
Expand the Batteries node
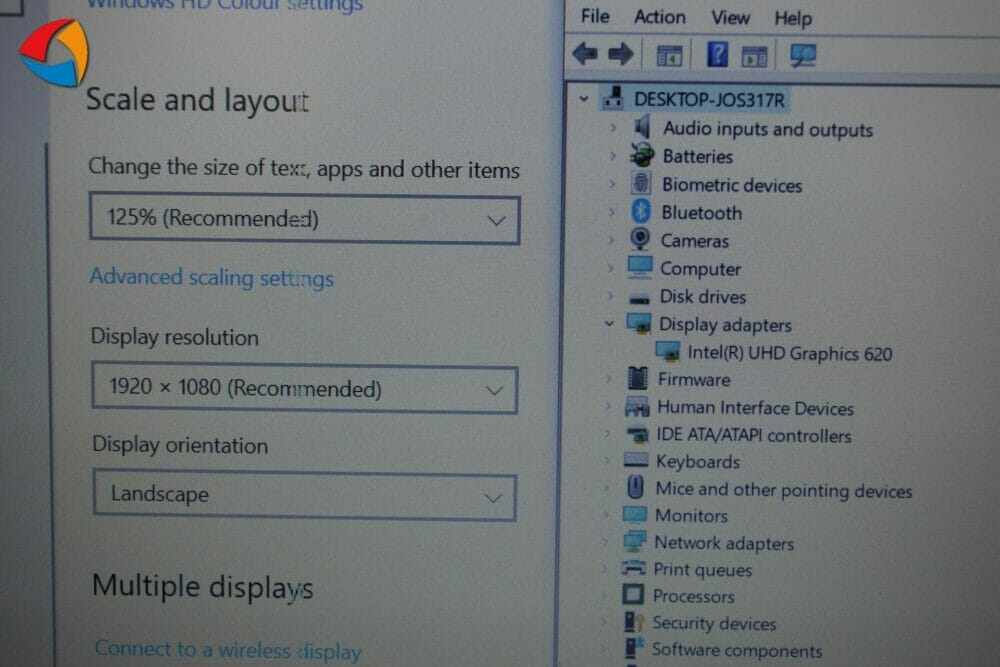(613, 156)
